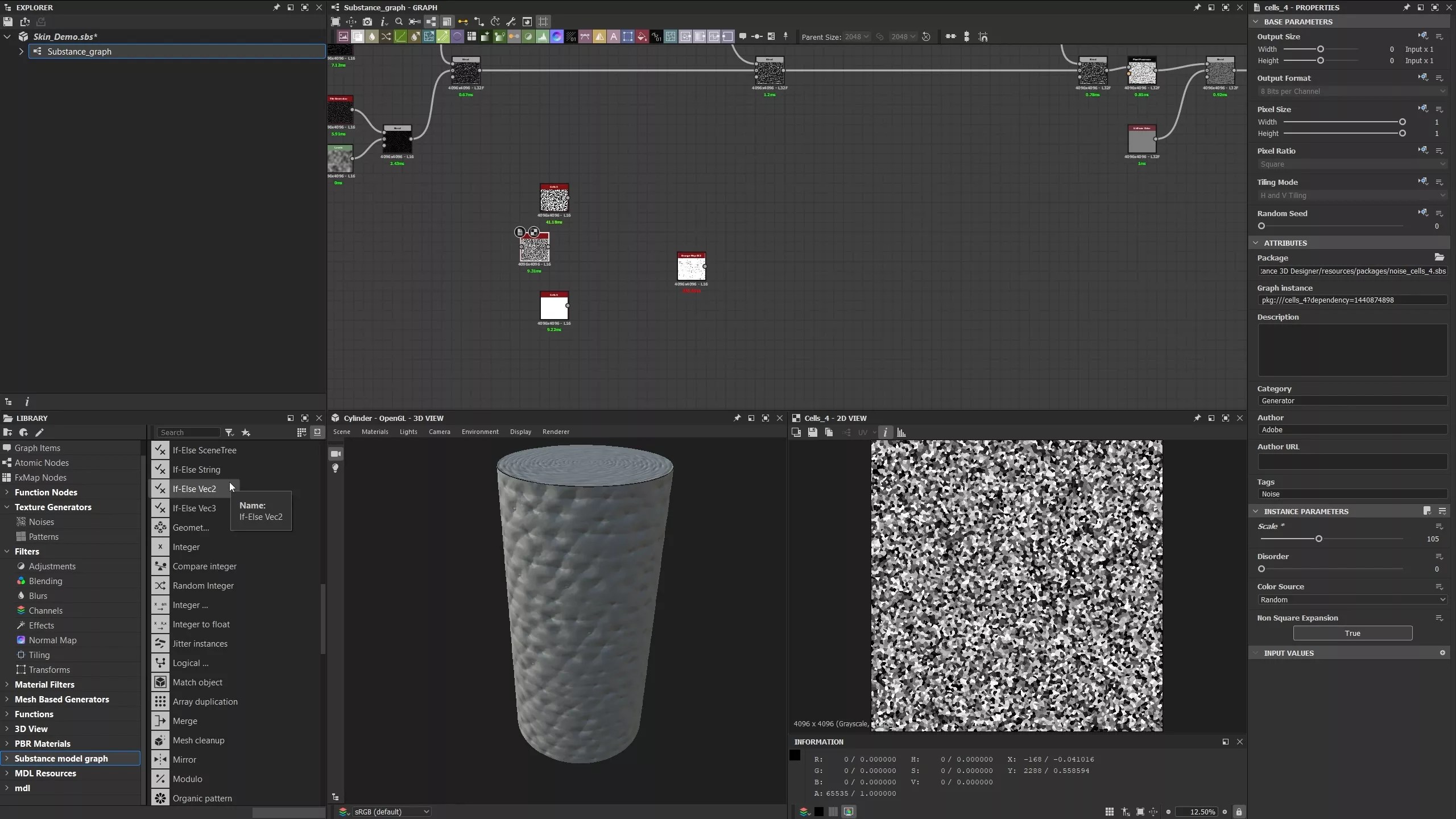Screen dimensions: 1456x819
Task: Click the 3D view light bulb icon
Action: point(336,469)
